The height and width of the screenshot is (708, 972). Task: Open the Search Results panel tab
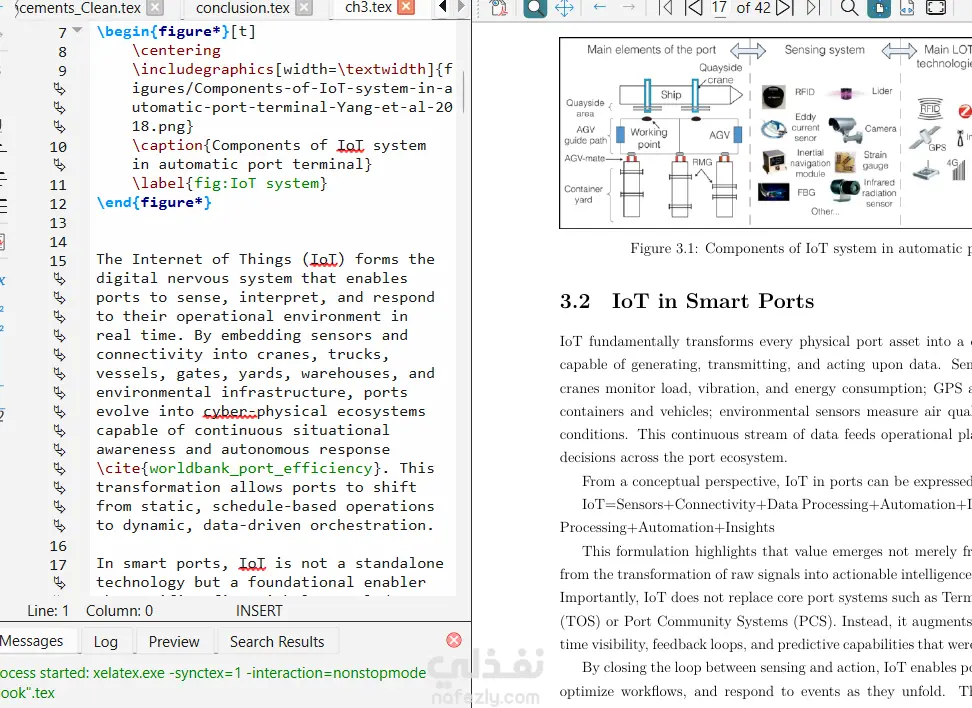coord(277,642)
